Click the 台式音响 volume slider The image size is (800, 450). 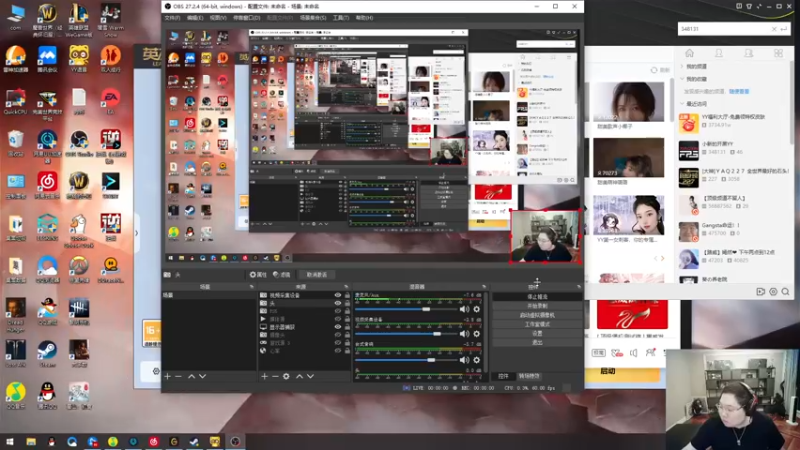coord(406,360)
